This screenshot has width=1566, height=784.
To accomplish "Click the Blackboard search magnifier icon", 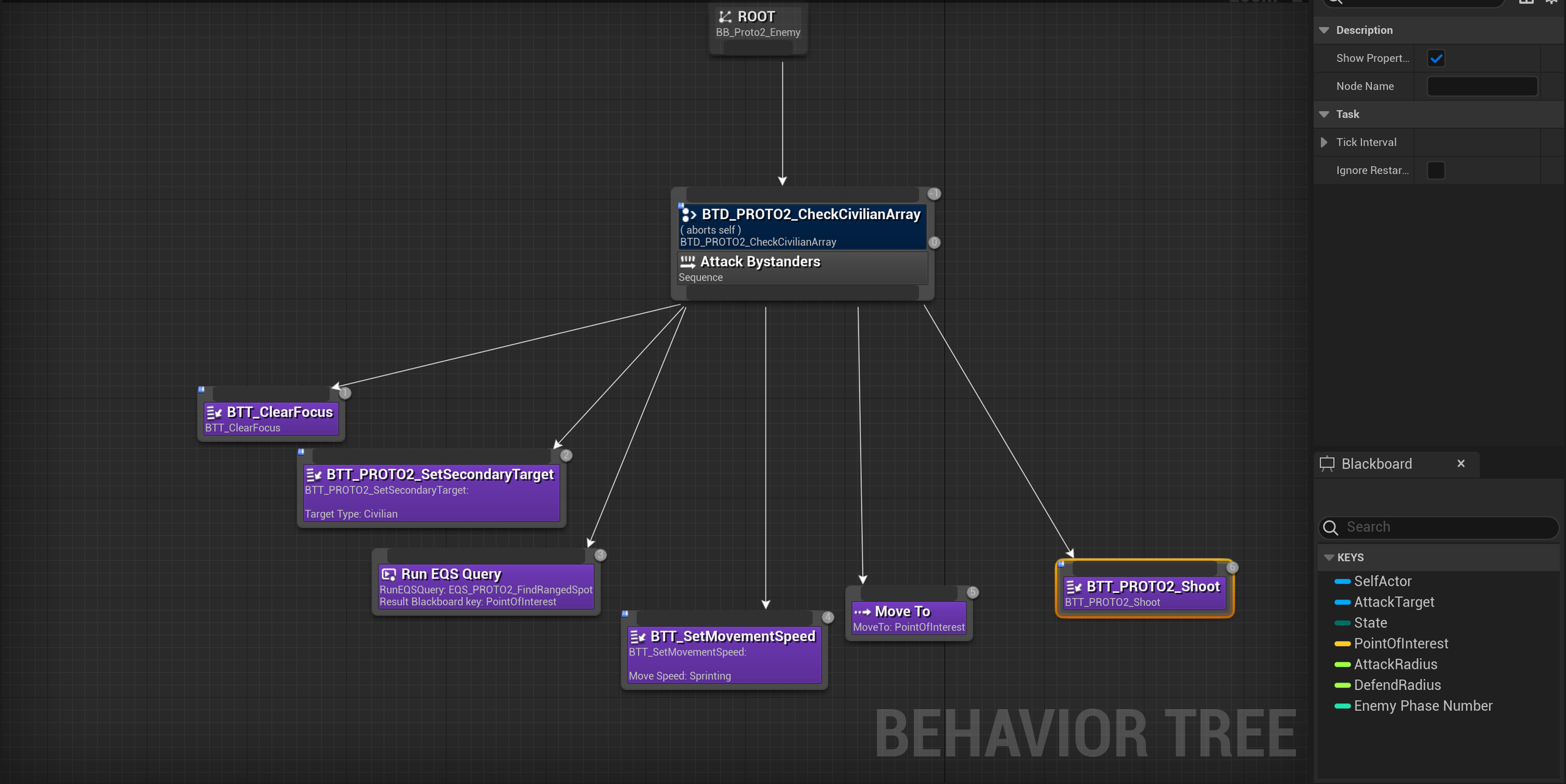I will pos(1330,528).
